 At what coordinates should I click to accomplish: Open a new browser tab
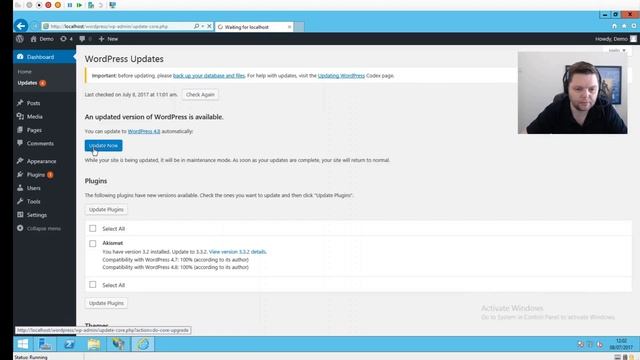(299, 27)
